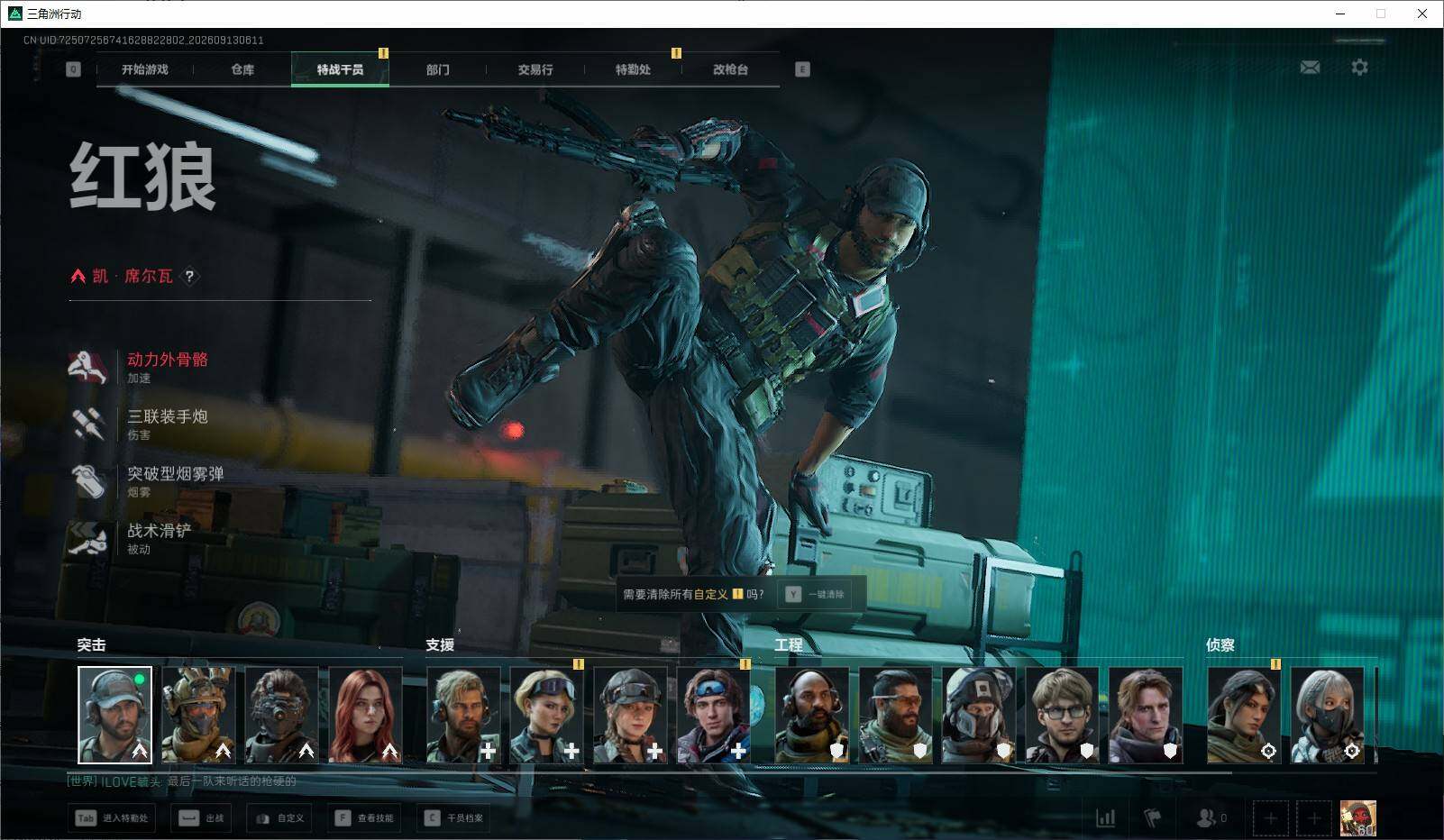1444x840 pixels.
Task: Go to the 开始游戏 tab
Action: [x=145, y=69]
